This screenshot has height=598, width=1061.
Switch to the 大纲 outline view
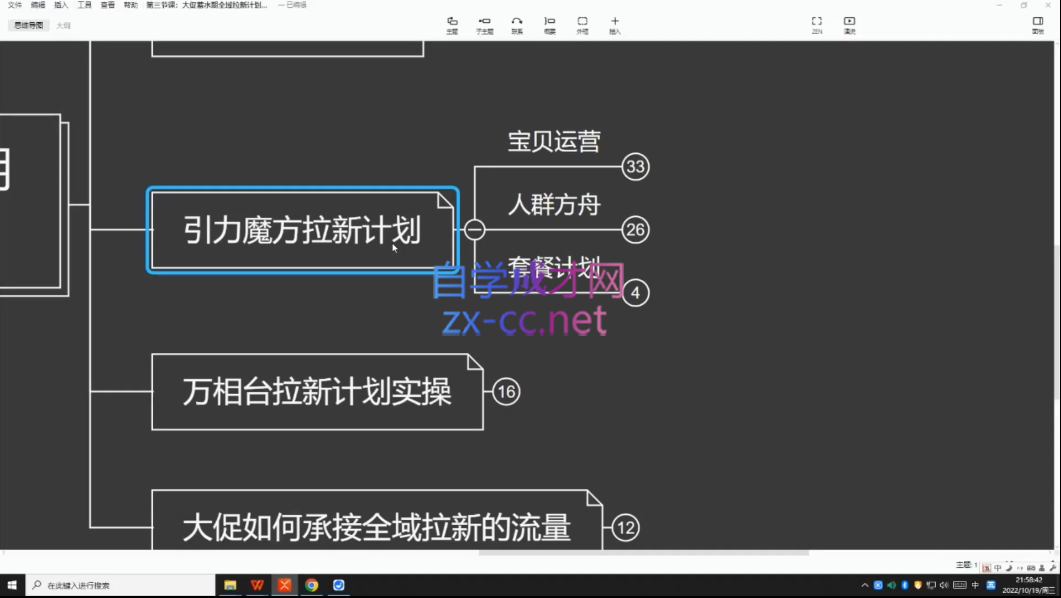(x=63, y=26)
